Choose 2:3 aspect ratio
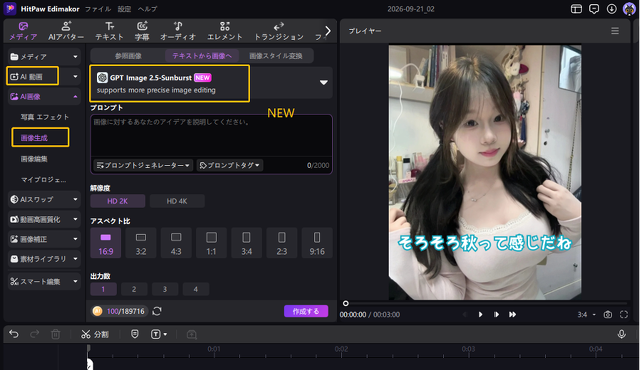The height and width of the screenshot is (370, 640). pos(282,243)
